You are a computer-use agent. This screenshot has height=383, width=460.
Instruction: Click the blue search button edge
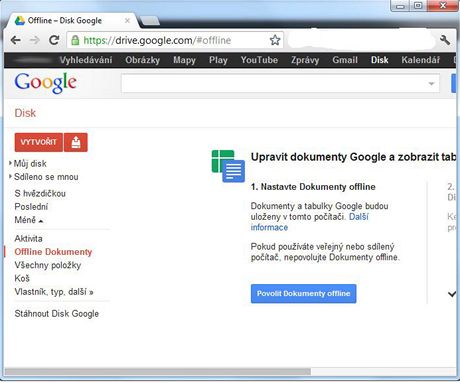tap(453, 83)
